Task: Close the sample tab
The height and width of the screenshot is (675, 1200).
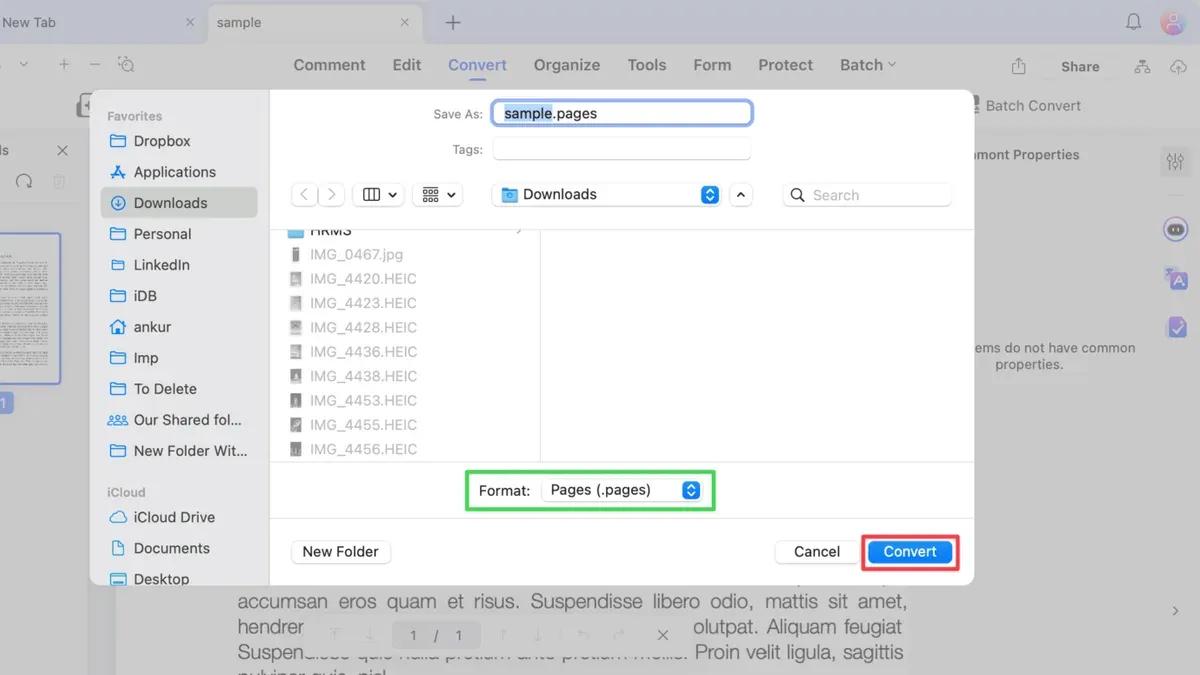Action: [x=405, y=22]
